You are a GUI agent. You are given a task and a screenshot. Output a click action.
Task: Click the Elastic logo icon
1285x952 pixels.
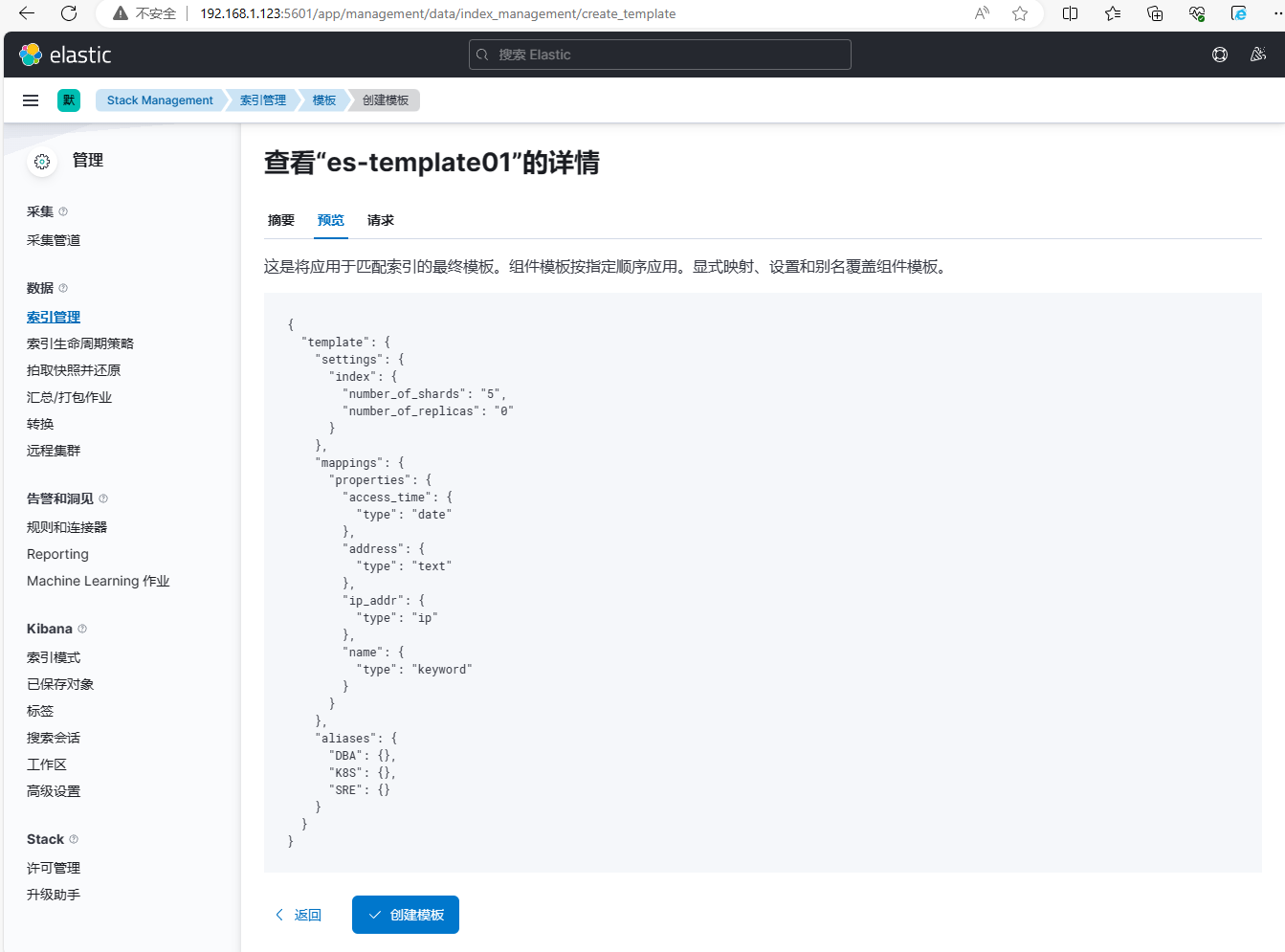31,55
